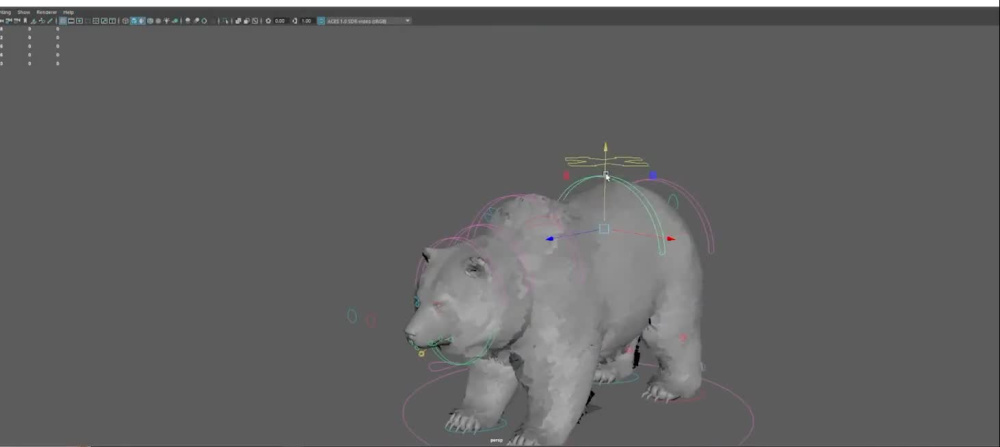Click the lock camera icon
1000x447 pixels.
(8, 20)
